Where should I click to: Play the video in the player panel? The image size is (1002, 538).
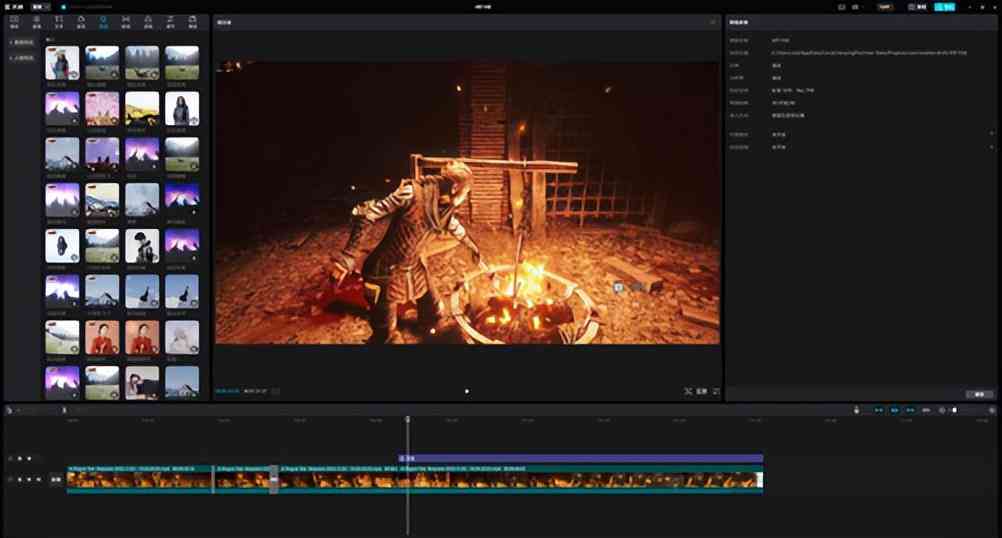(x=466, y=391)
